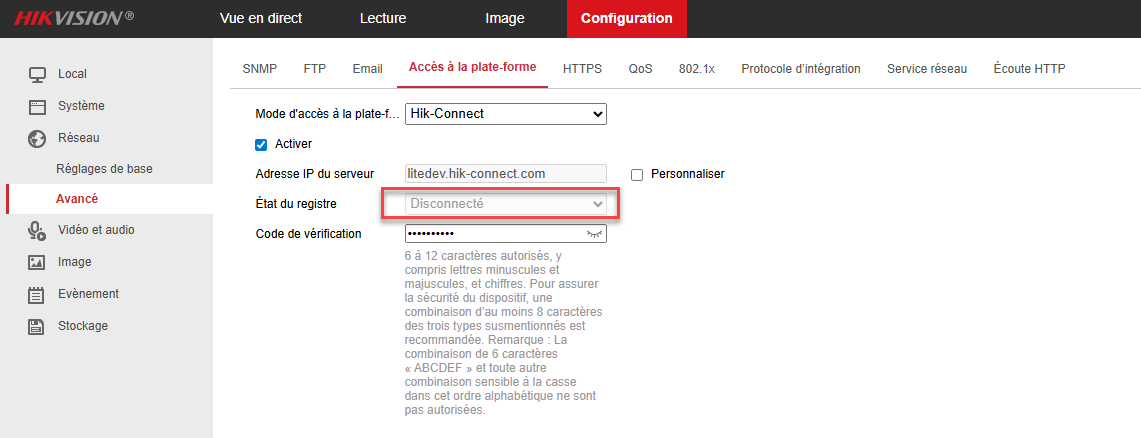Screen dimensions: 1141x438
Task: Show the verification code with eye icon
Action: coord(595,234)
